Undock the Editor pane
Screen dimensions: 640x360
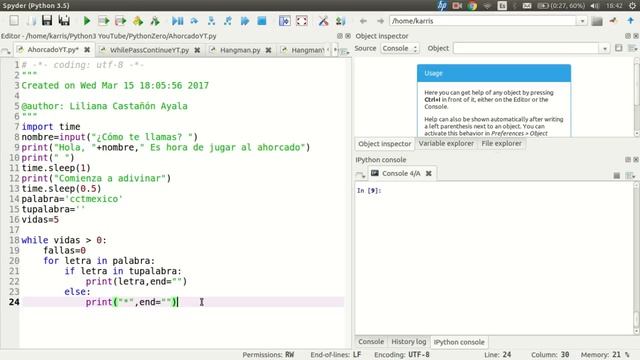pyautogui.click(x=340, y=36)
